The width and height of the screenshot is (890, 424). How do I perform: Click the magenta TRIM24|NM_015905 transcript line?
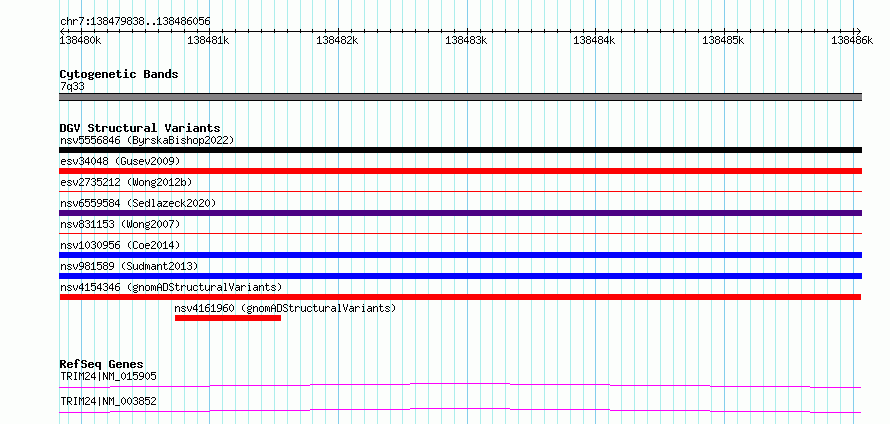coord(460,386)
